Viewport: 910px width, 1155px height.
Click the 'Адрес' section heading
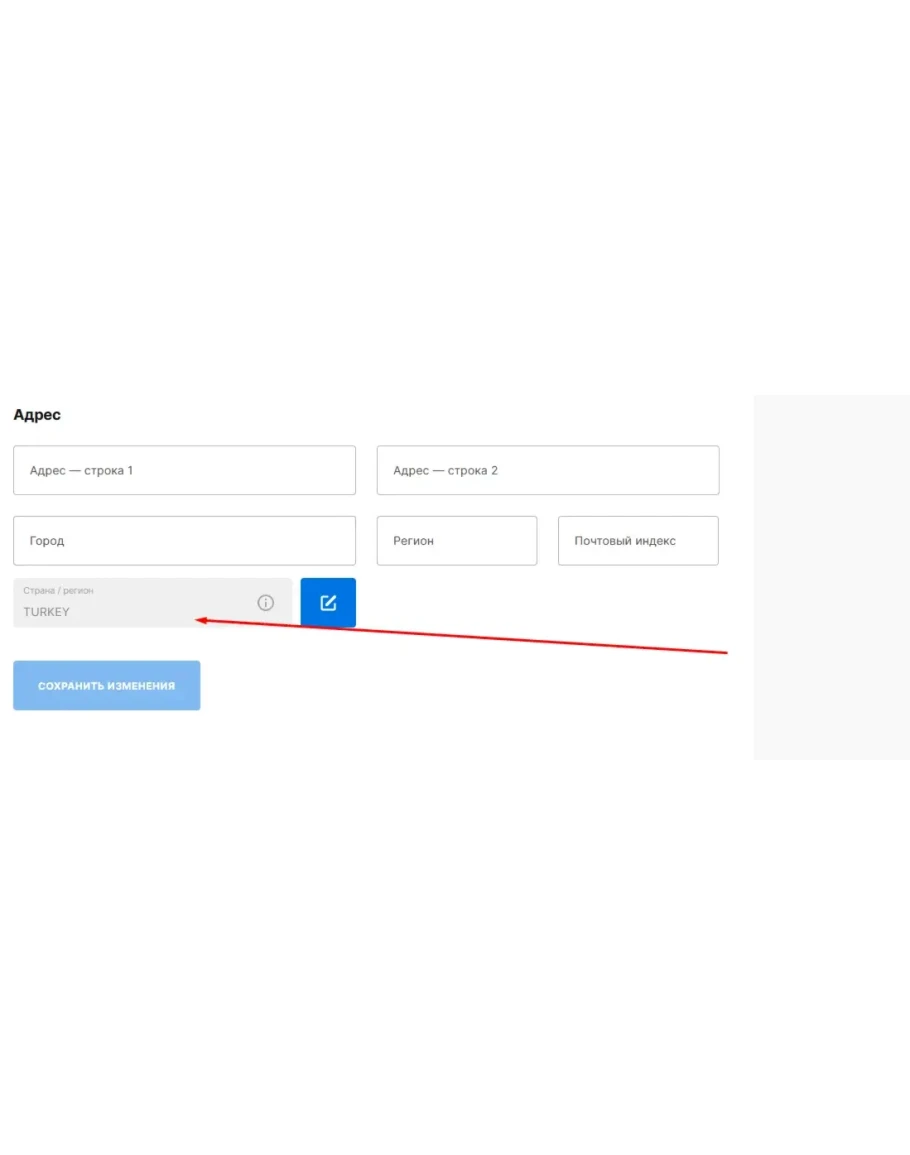point(37,415)
